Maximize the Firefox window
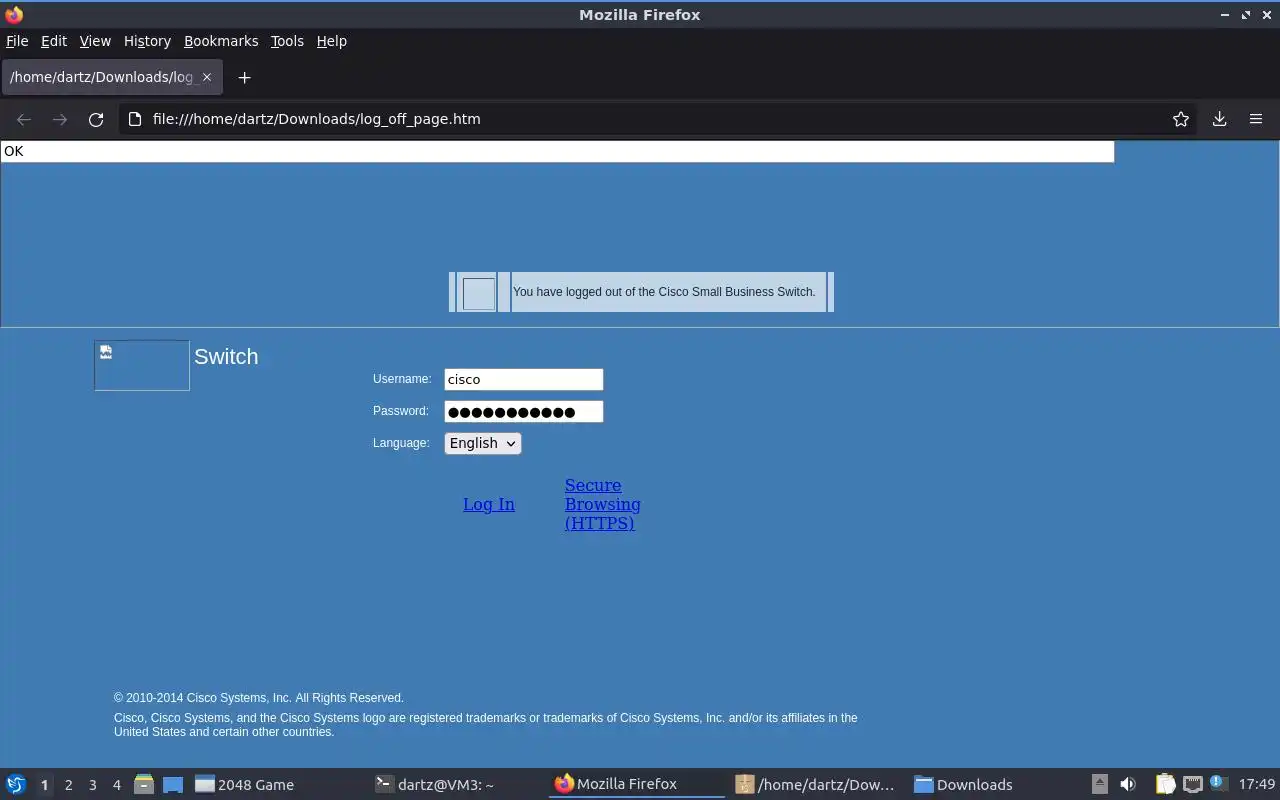Viewport: 1280px width, 800px height. [1246, 15]
